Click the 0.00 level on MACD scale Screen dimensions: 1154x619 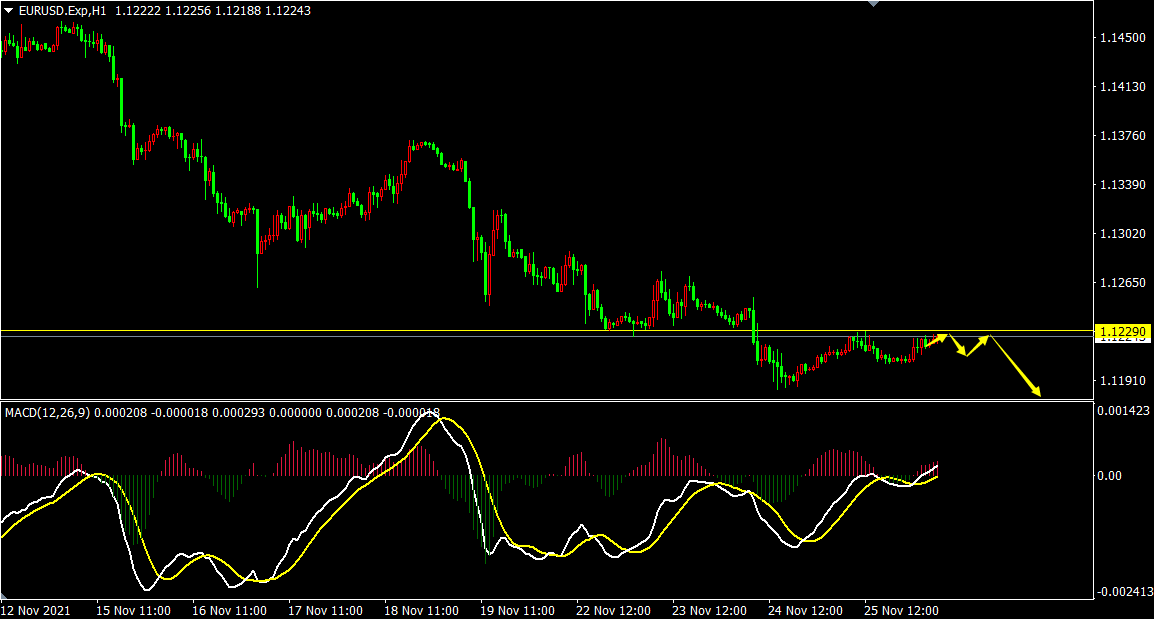tap(1109, 475)
